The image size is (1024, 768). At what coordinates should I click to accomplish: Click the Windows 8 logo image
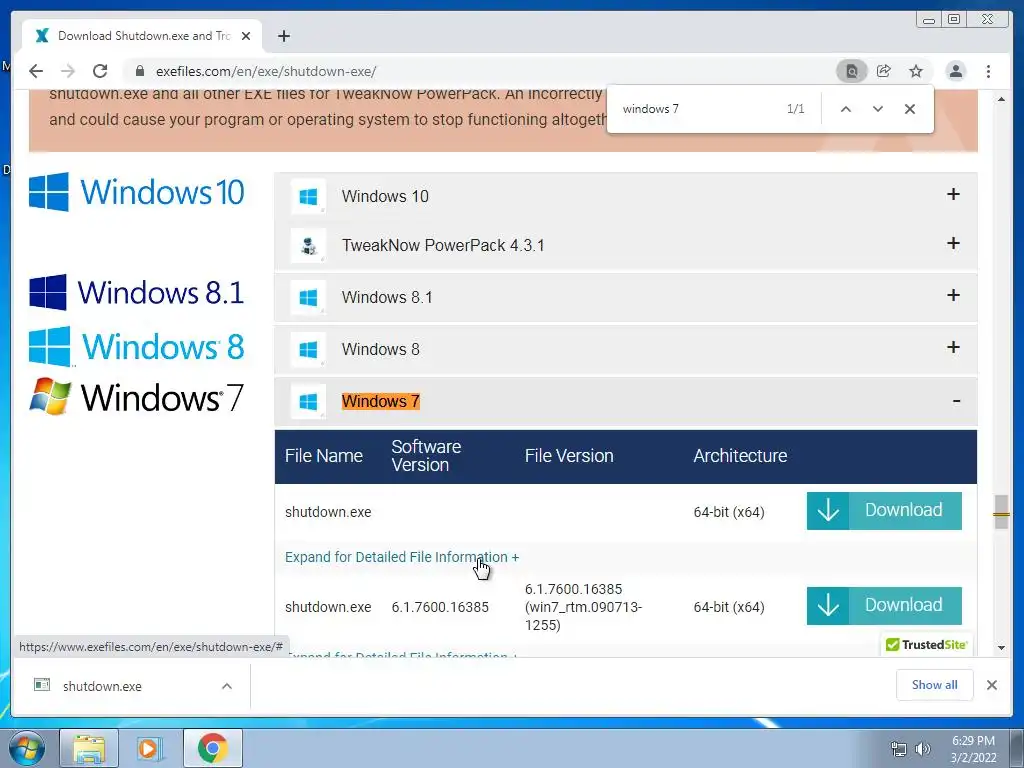tap(136, 346)
